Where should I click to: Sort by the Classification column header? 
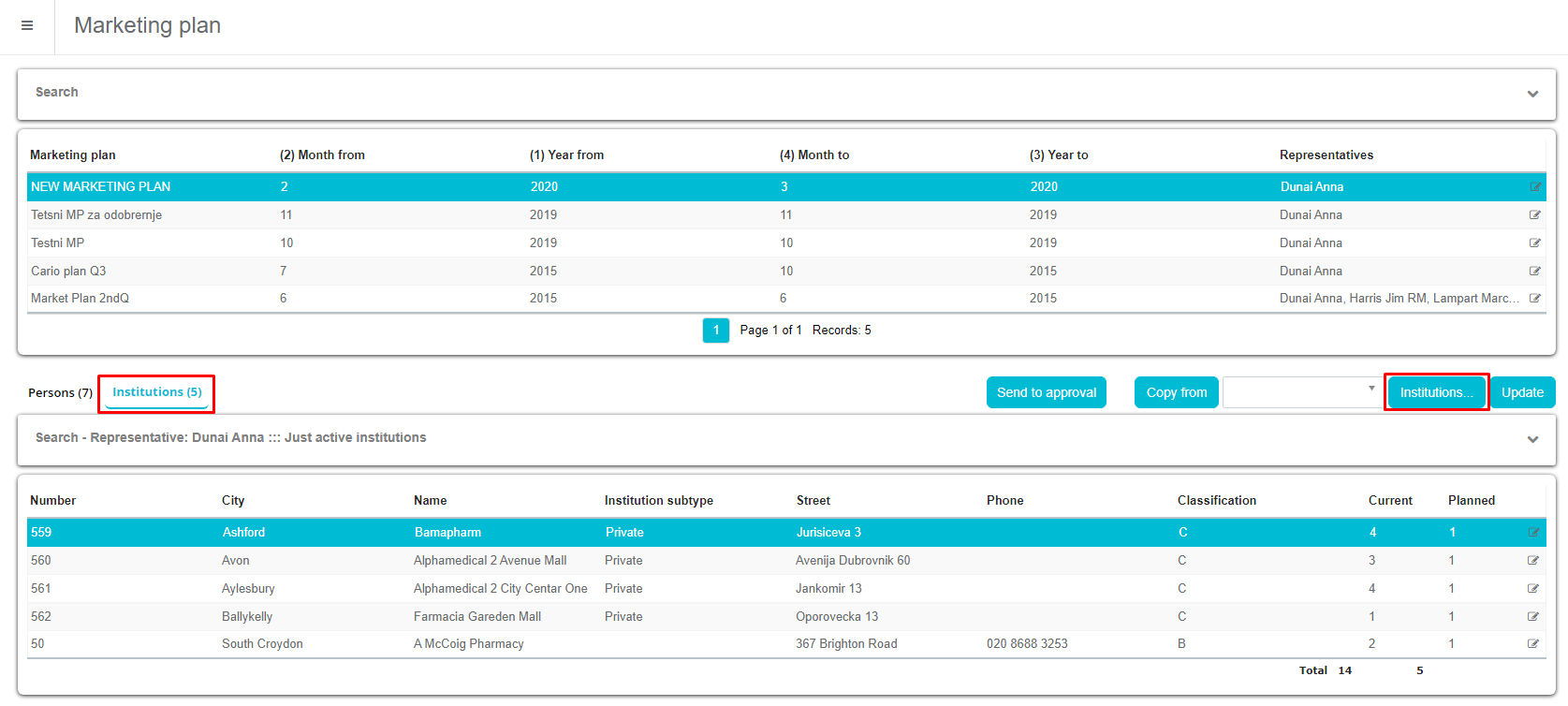click(x=1216, y=501)
